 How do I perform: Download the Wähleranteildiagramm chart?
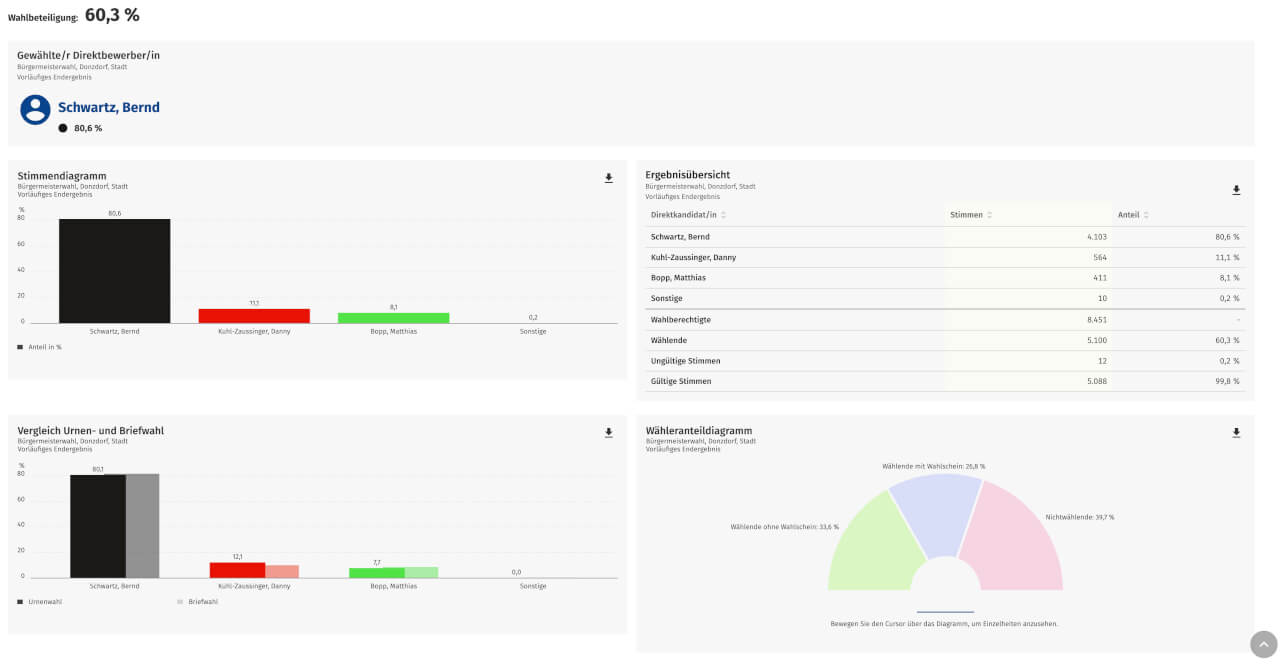(x=1236, y=433)
